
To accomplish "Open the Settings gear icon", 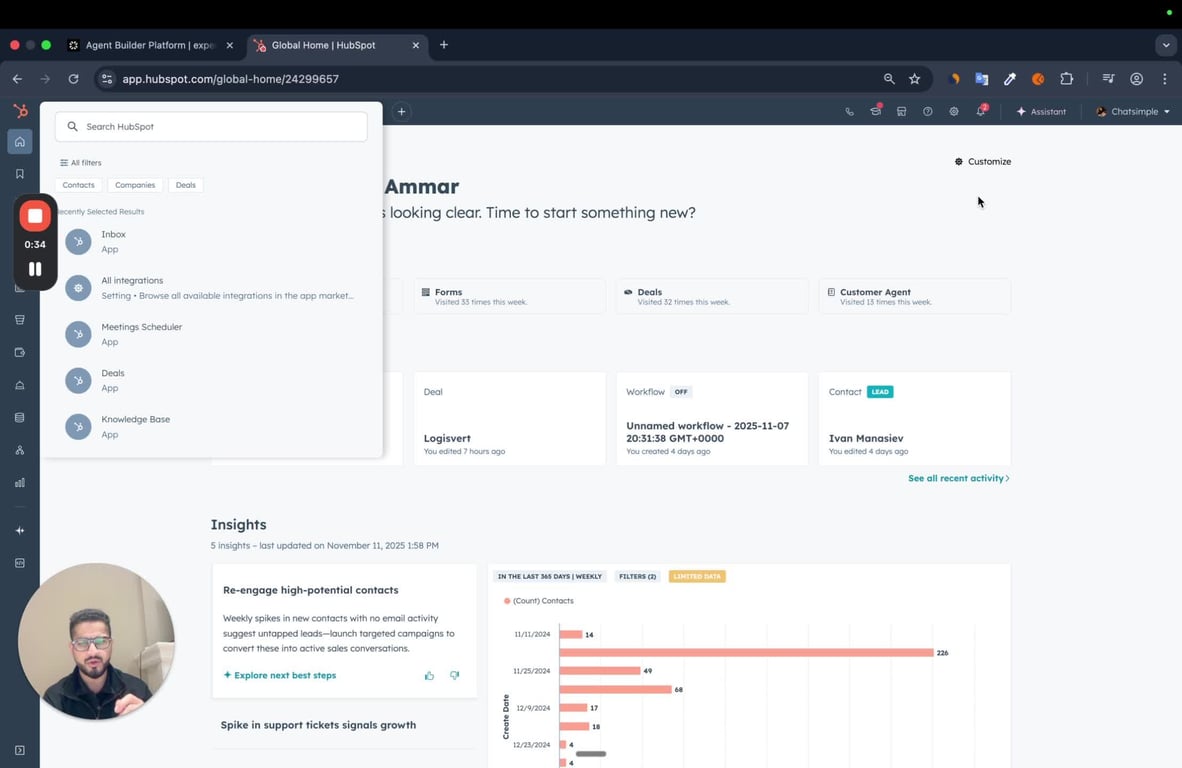I will 954,112.
